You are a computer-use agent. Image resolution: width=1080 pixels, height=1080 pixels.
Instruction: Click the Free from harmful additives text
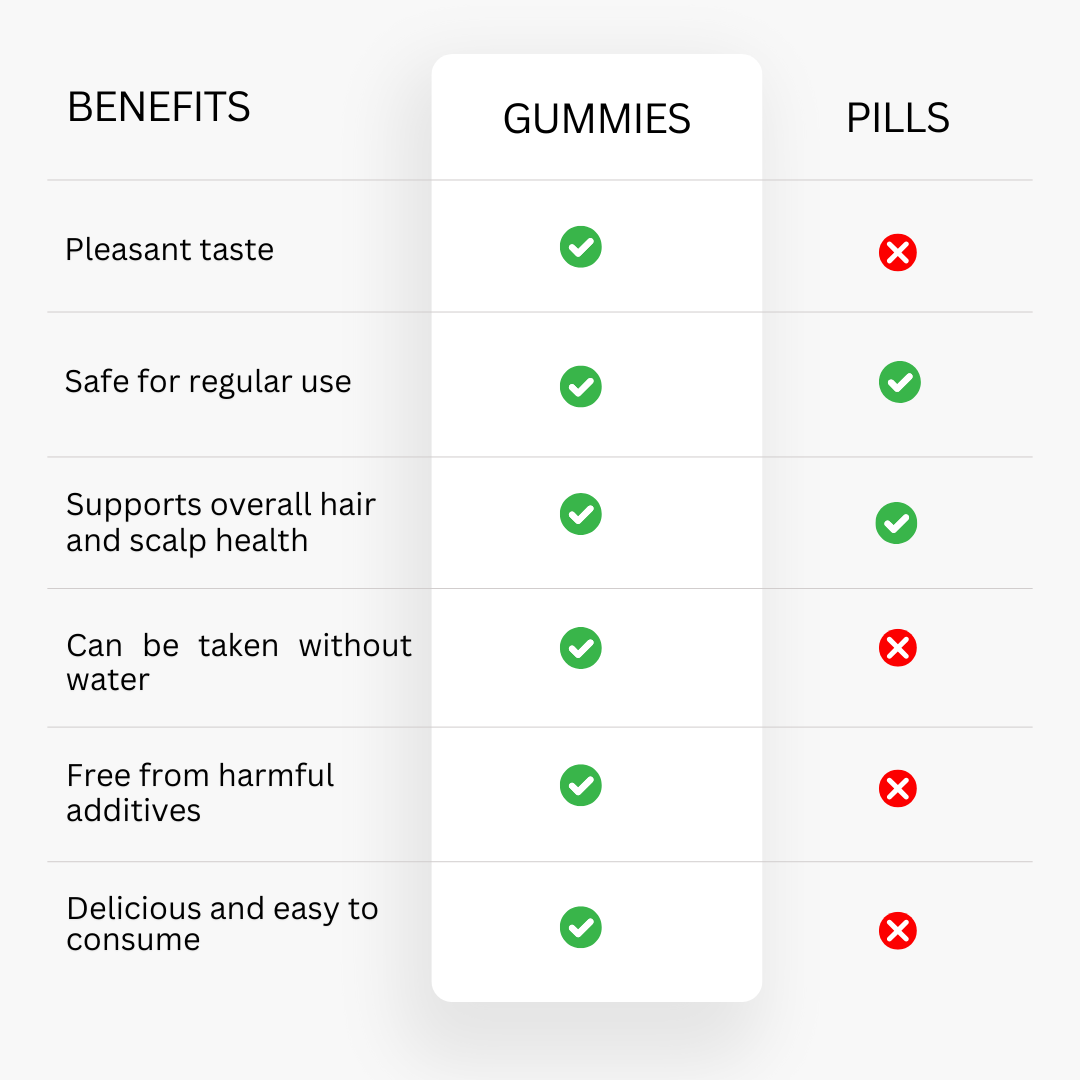(x=200, y=793)
